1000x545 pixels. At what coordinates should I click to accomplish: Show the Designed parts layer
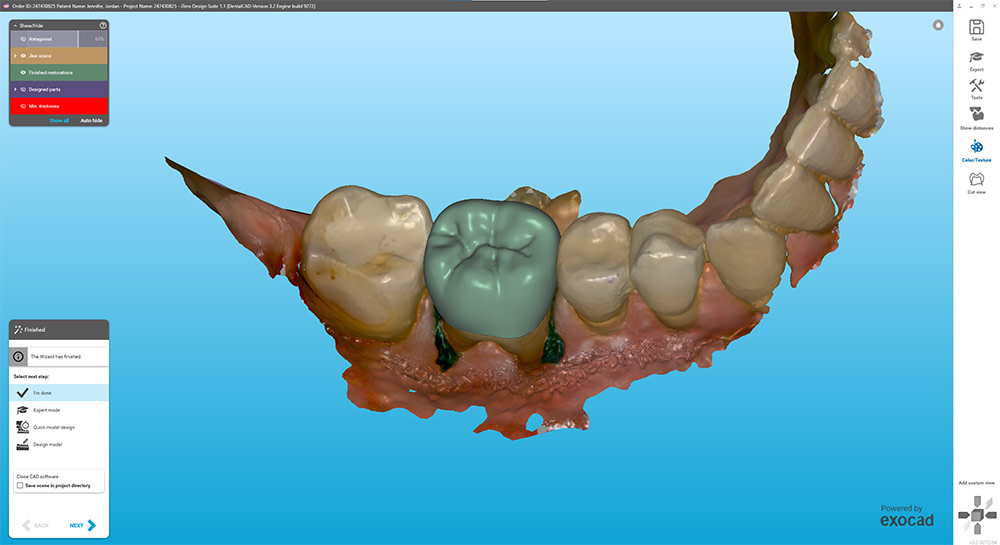pyautogui.click(x=23, y=89)
